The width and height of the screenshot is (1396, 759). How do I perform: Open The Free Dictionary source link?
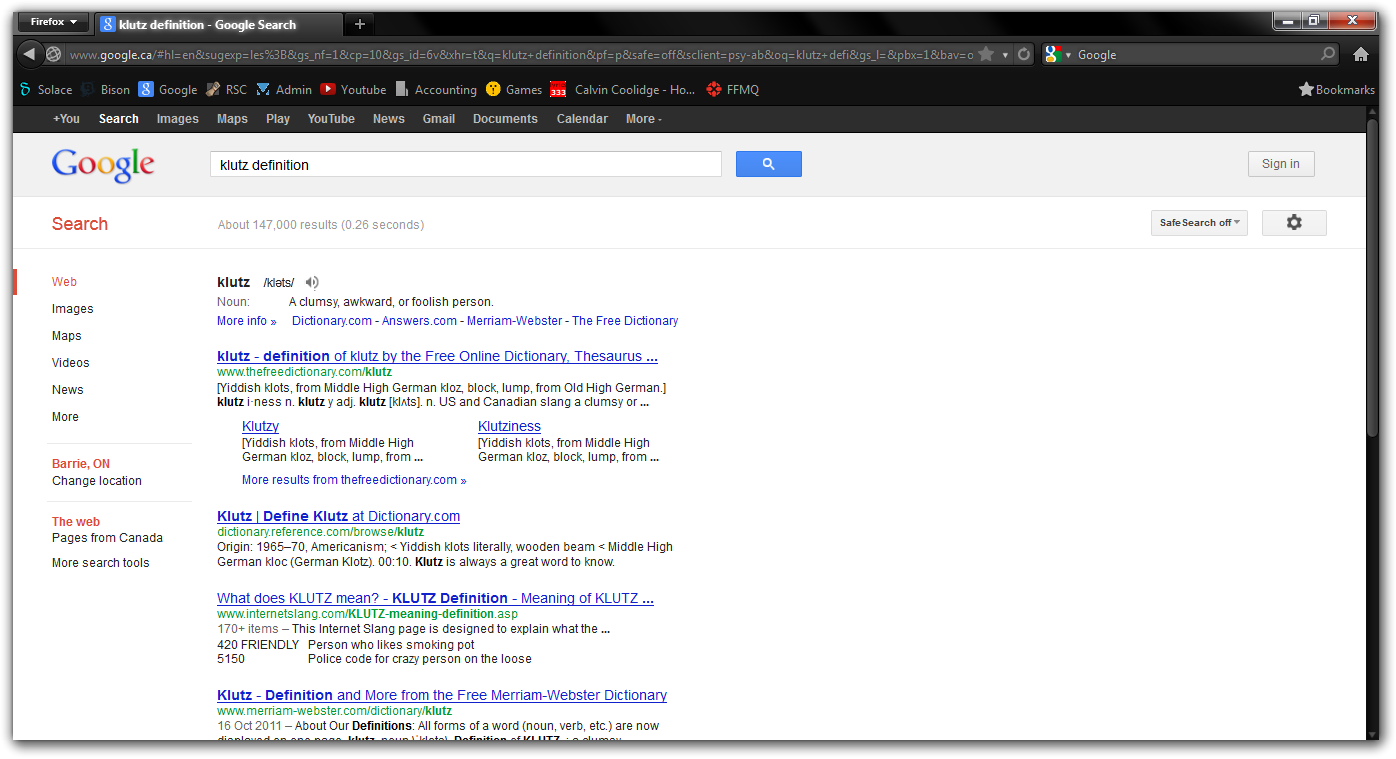(625, 321)
